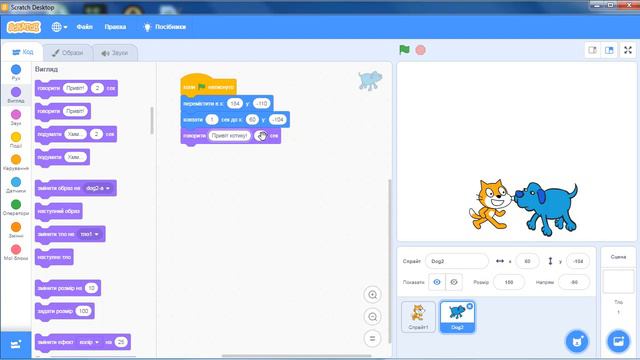This screenshot has width=640, height=360.
Task: Open Посібники tutorials
Action: pyautogui.click(x=164, y=27)
